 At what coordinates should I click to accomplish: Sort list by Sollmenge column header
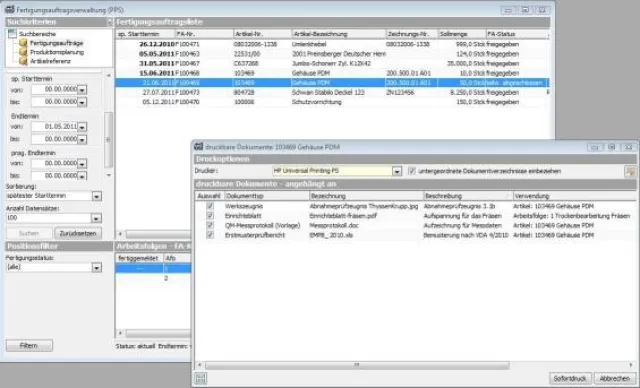coord(462,34)
